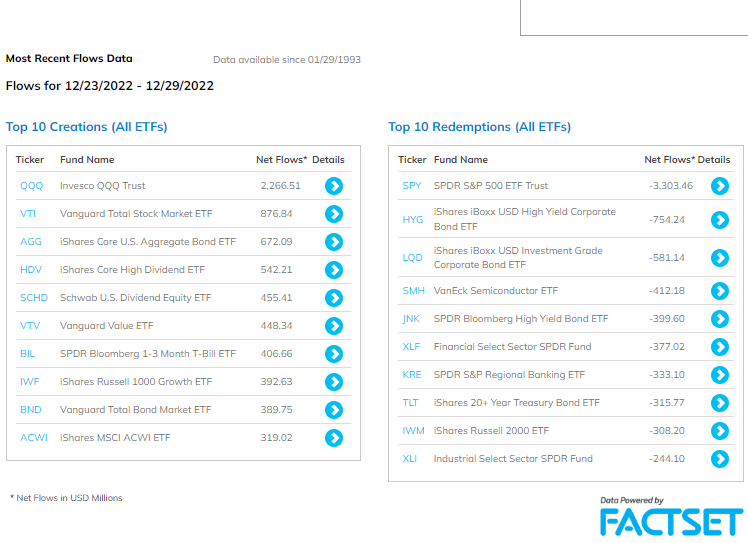Open details arrow for Vanguard Total Bond Market ETF
This screenshot has width=748, height=543.
coord(334,410)
